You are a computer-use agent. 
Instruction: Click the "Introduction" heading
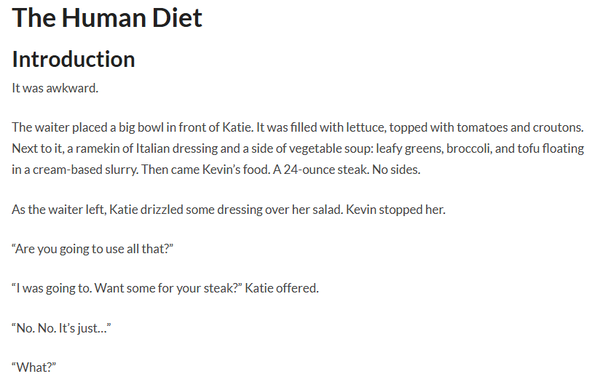point(73,59)
